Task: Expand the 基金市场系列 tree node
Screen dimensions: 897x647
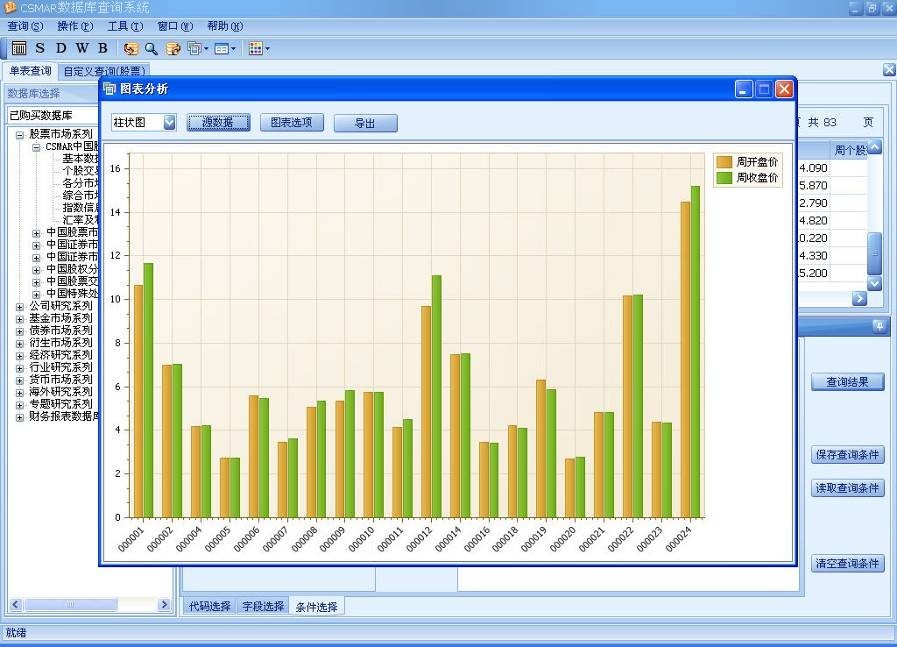Action: pos(20,318)
